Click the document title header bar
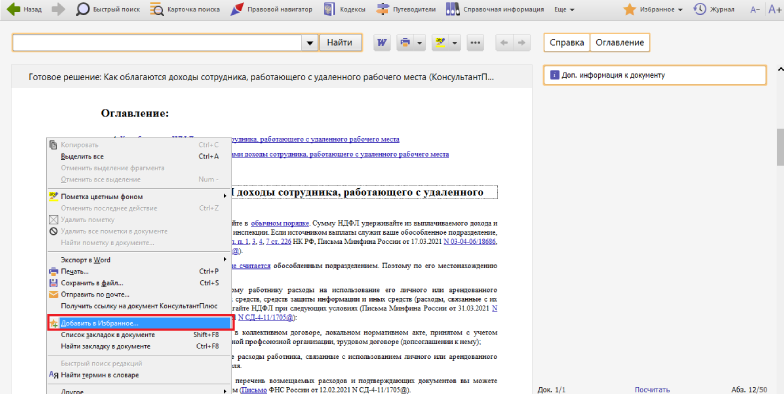784x394 pixels. [272, 77]
